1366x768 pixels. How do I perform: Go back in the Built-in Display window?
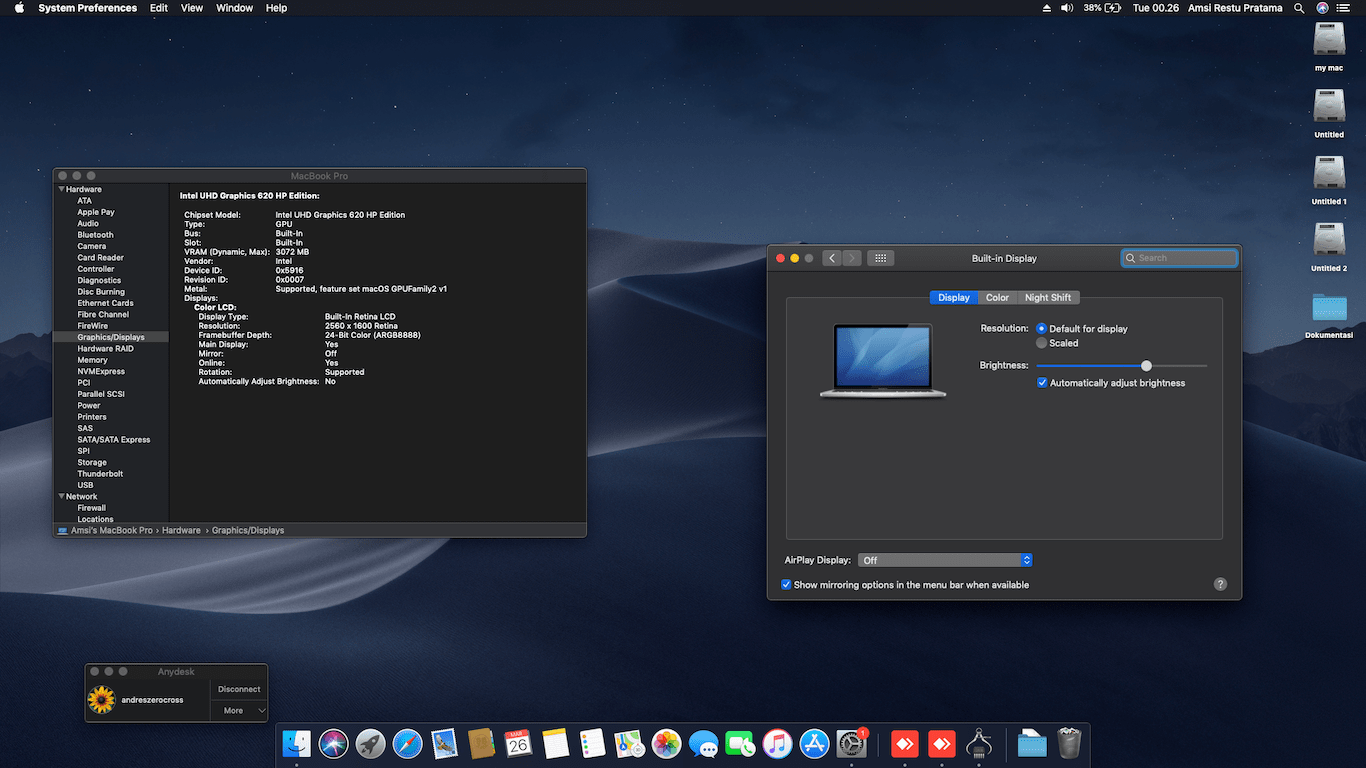(x=832, y=258)
